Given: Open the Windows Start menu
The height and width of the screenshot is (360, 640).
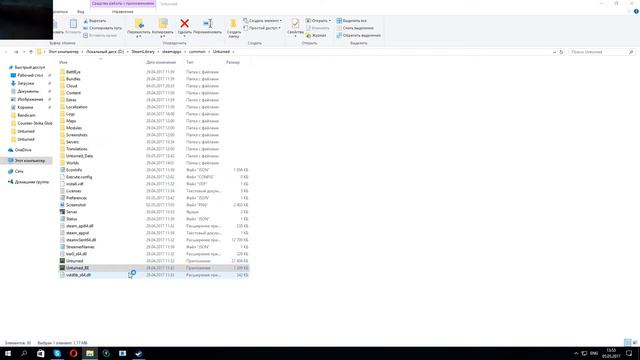Looking at the screenshot, I should (x=8, y=353).
